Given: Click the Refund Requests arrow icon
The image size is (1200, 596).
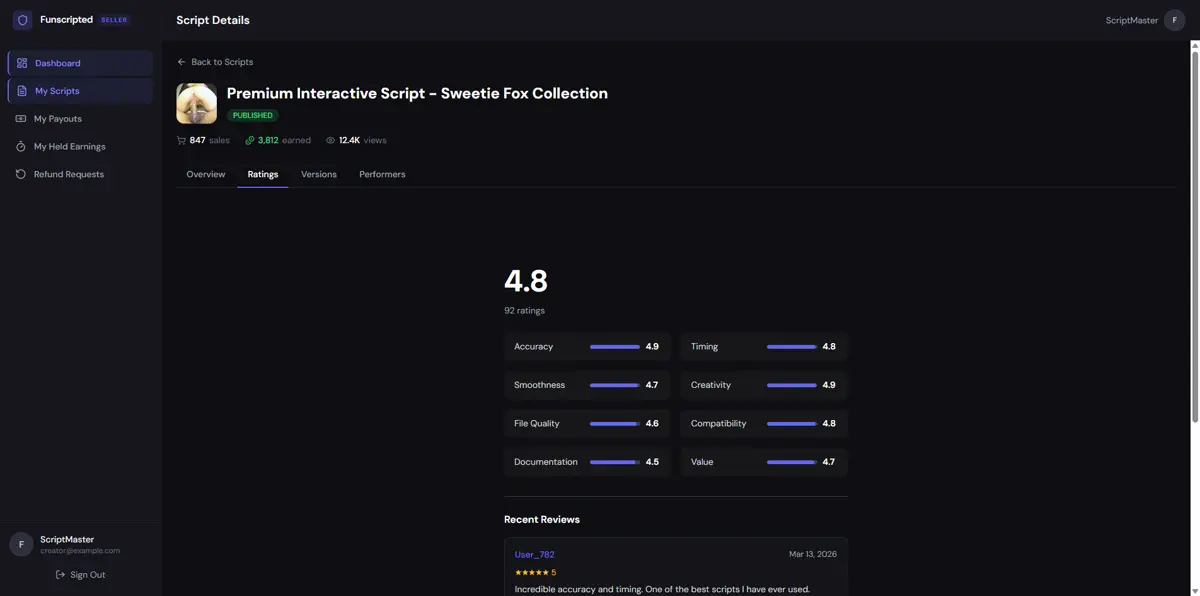Looking at the screenshot, I should tap(21, 174).
